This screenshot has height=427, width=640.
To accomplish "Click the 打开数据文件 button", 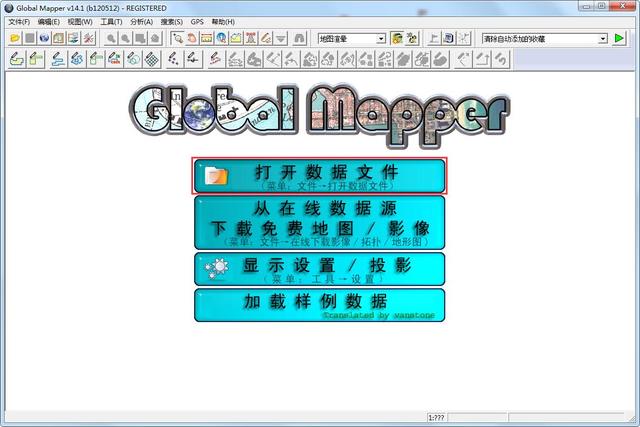I will (320, 176).
